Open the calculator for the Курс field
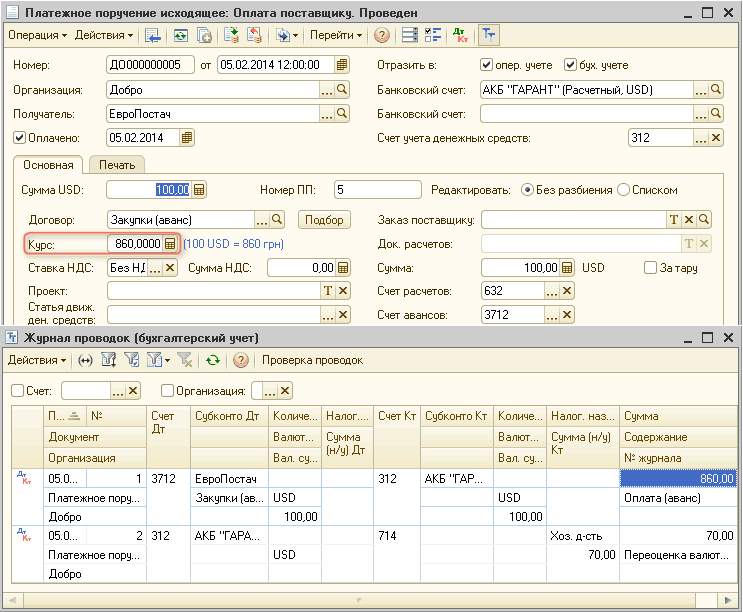The image size is (743, 612). pyautogui.click(x=170, y=244)
